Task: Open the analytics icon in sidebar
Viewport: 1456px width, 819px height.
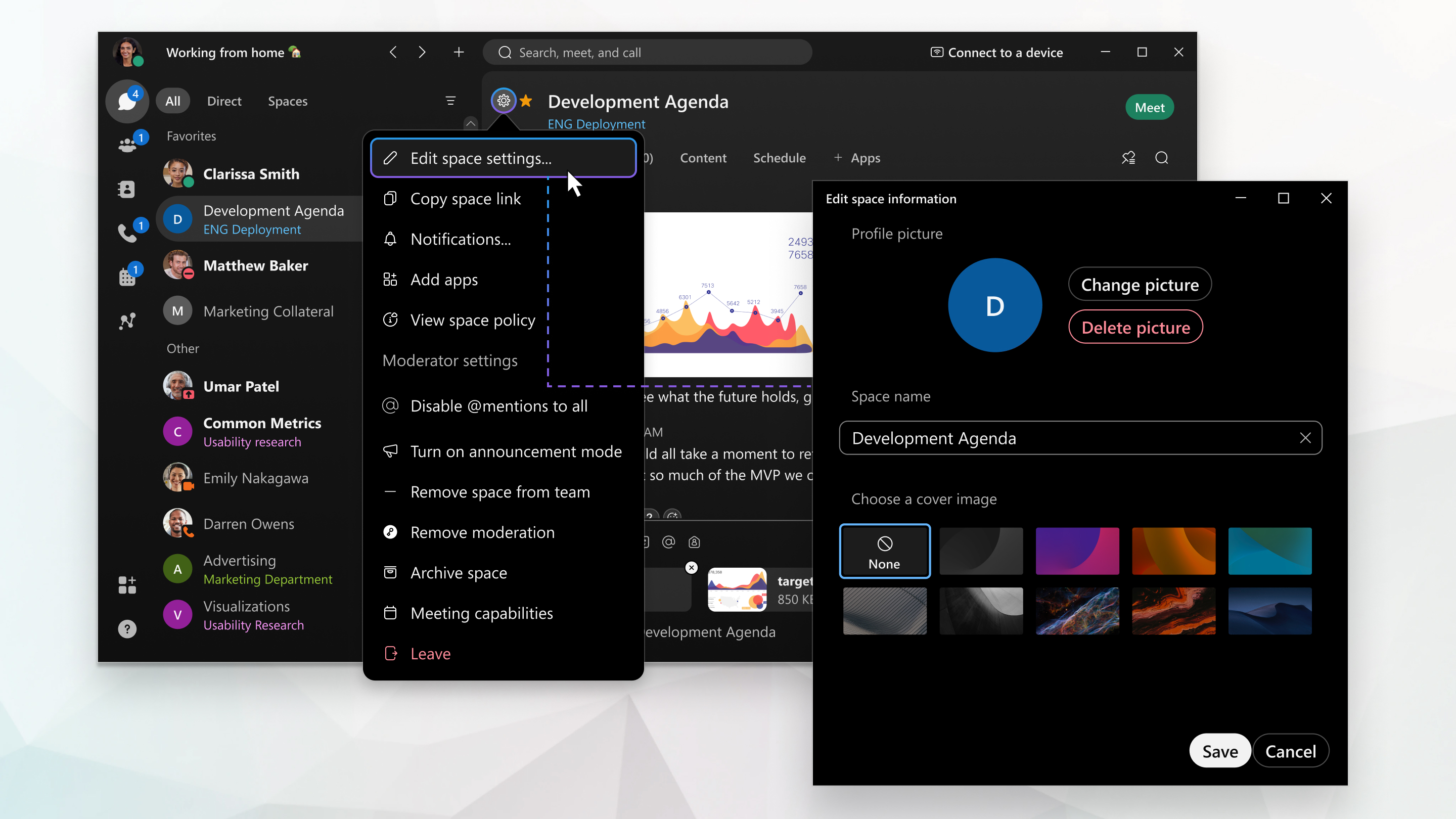Action: [127, 321]
